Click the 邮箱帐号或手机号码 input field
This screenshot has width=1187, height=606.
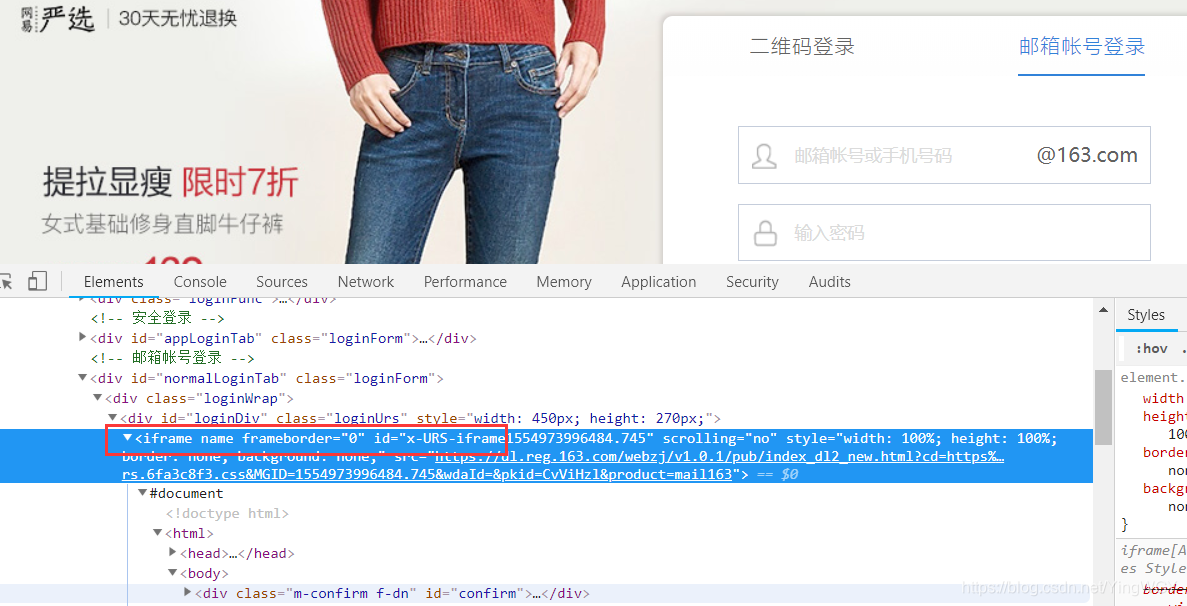click(944, 155)
